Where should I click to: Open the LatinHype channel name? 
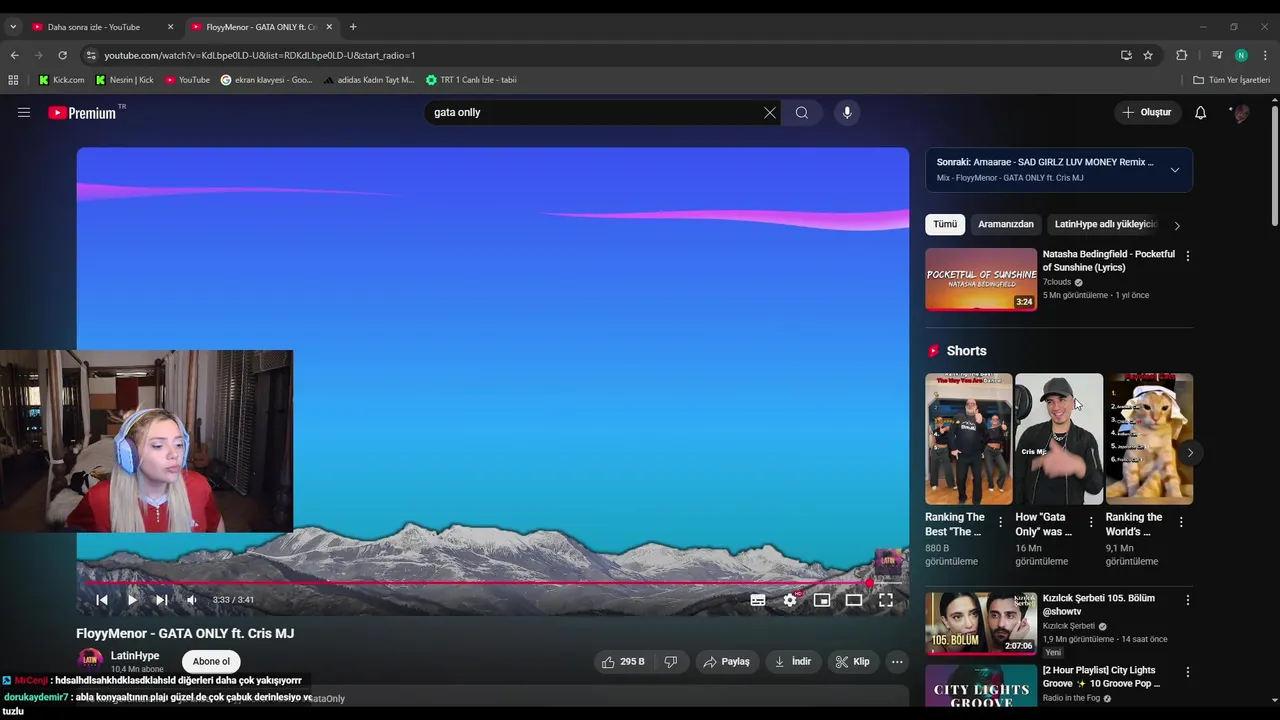135,656
